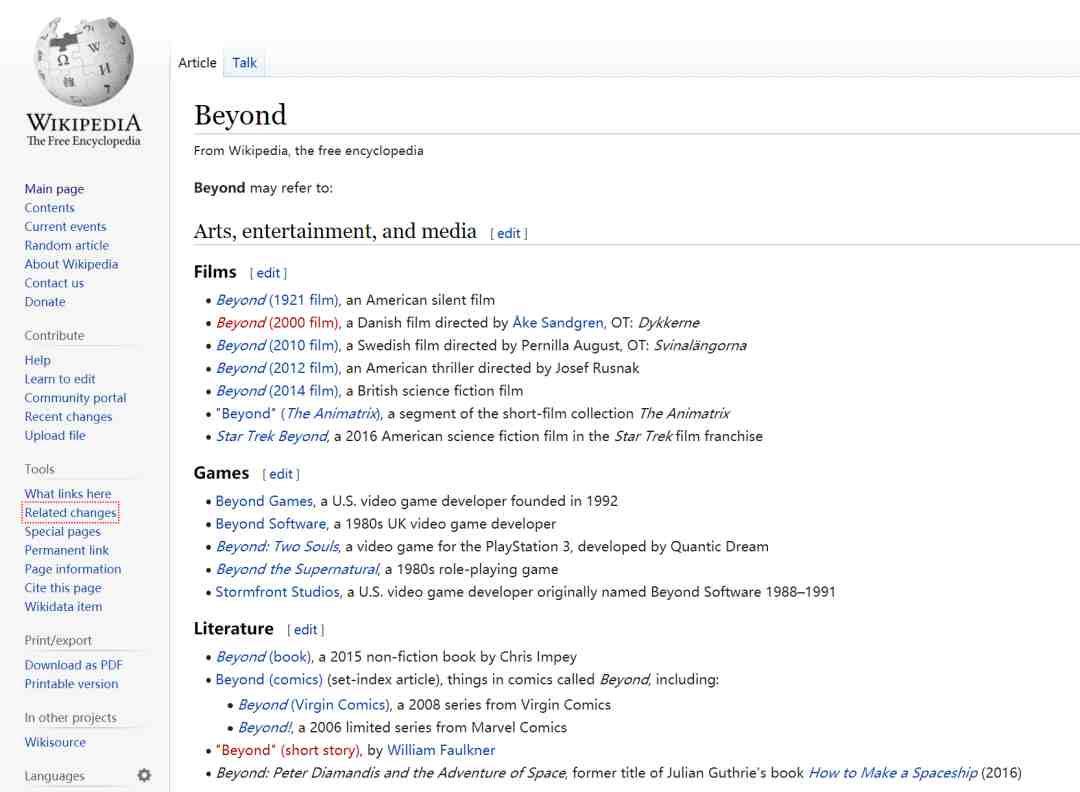The image size is (1080, 792).
Task: View Recent changes
Action: click(x=68, y=417)
